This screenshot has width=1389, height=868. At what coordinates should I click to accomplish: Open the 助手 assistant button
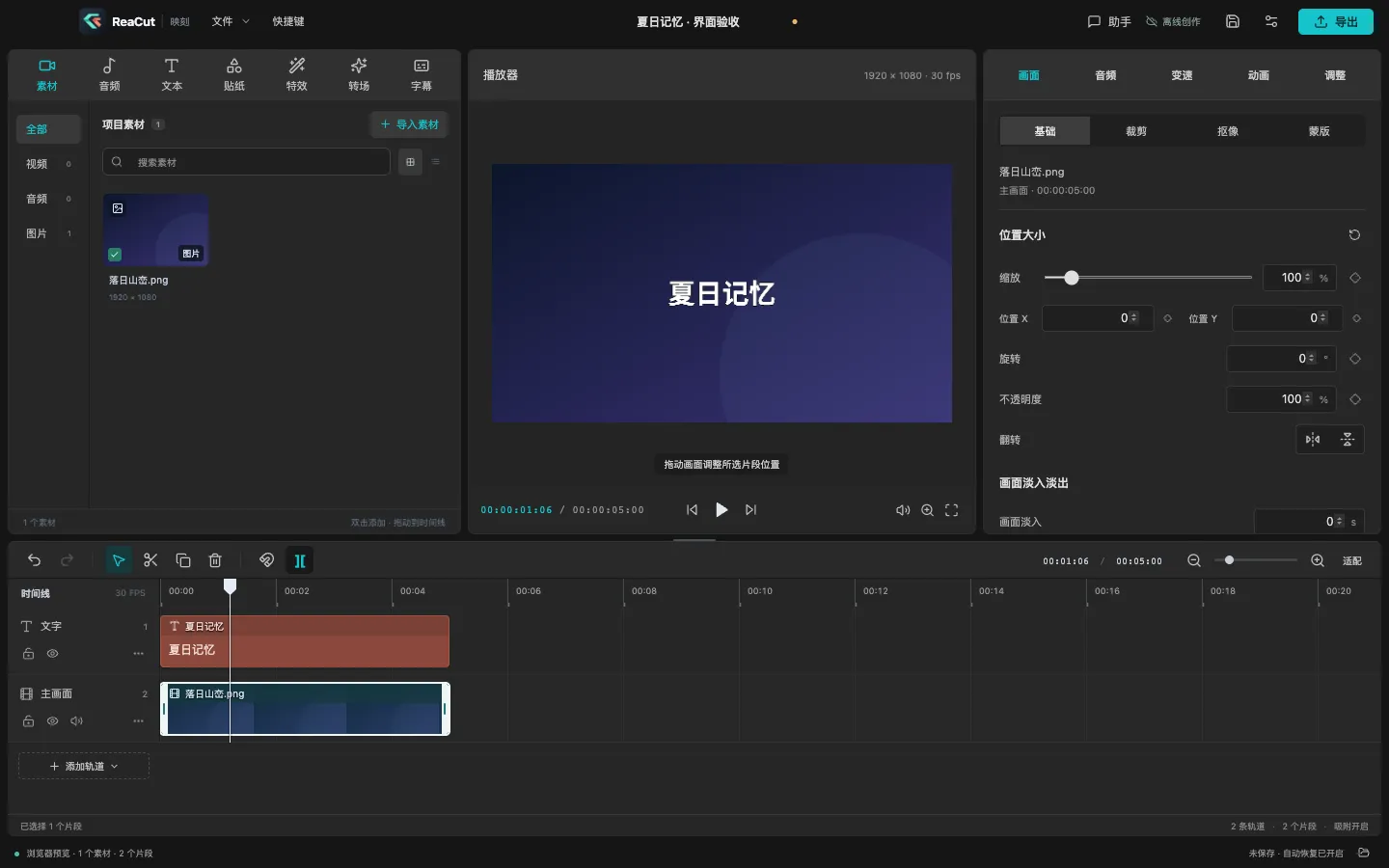pyautogui.click(x=1109, y=21)
